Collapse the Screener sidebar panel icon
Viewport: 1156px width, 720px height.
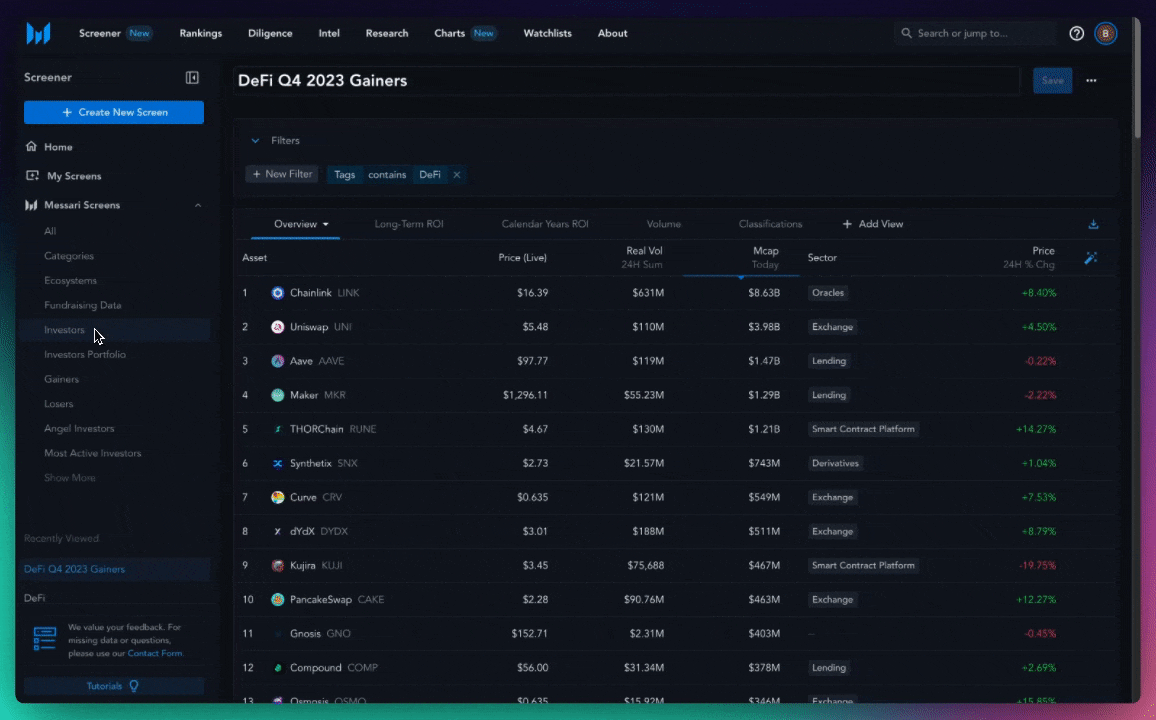192,78
